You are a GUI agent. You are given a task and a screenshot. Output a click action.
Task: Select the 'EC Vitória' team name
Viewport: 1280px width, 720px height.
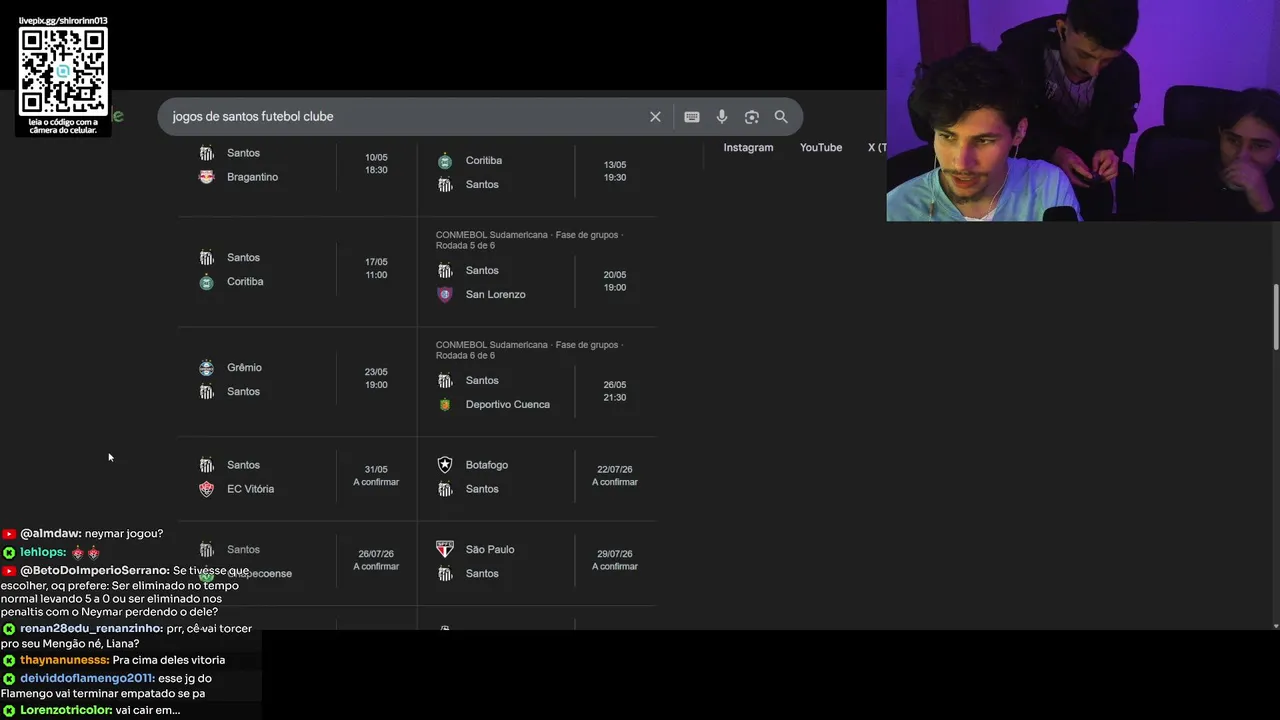click(x=250, y=489)
